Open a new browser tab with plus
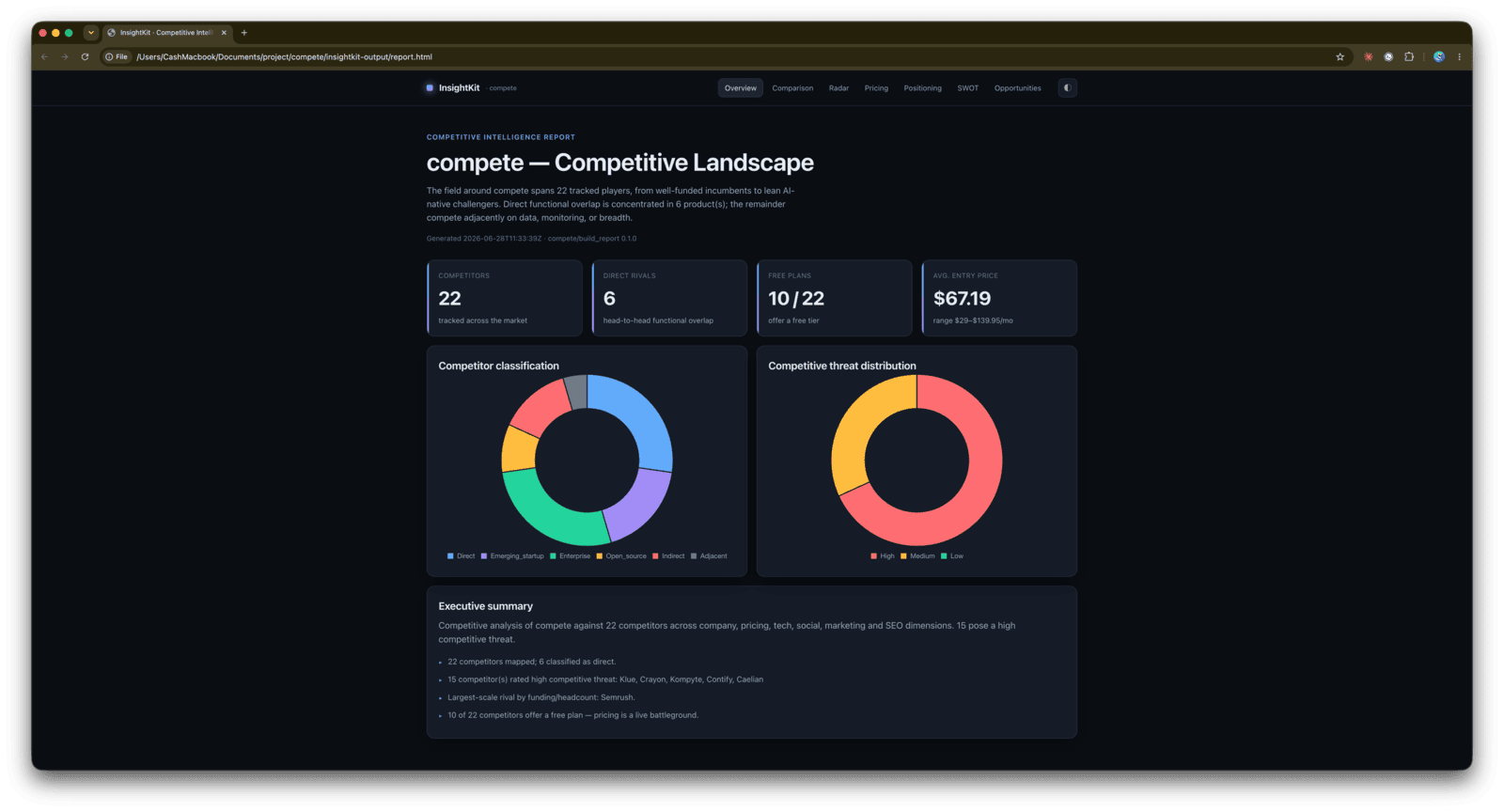 point(244,33)
